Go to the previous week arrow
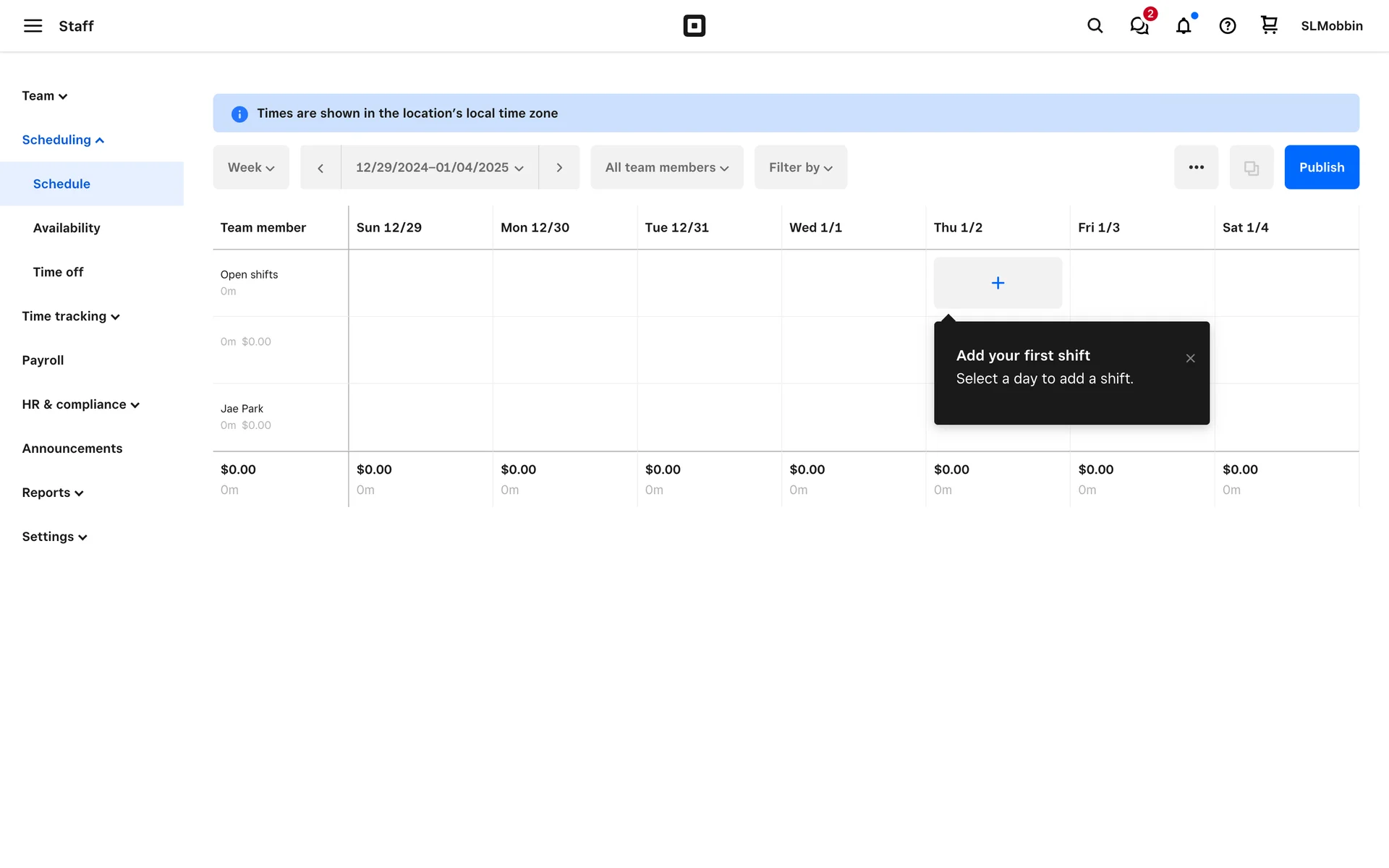The image size is (1389, 868). 320,168
